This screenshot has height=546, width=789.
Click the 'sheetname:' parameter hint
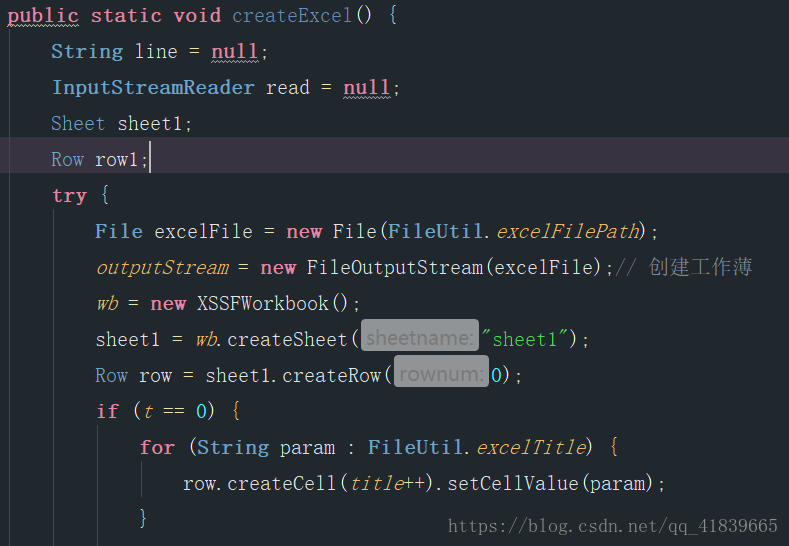tap(420, 337)
